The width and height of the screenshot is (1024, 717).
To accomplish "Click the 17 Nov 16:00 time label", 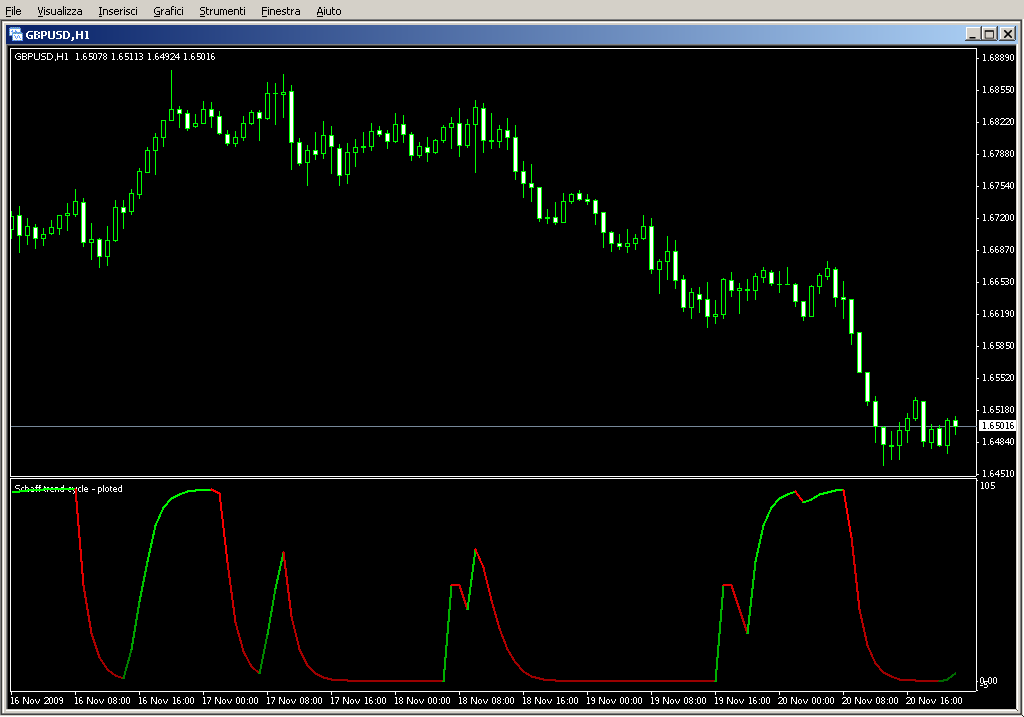I will pyautogui.click(x=358, y=701).
